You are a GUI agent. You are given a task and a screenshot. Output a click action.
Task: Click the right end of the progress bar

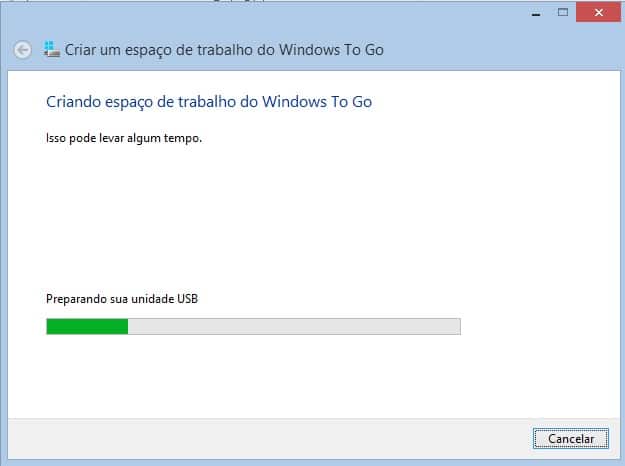[x=454, y=326]
